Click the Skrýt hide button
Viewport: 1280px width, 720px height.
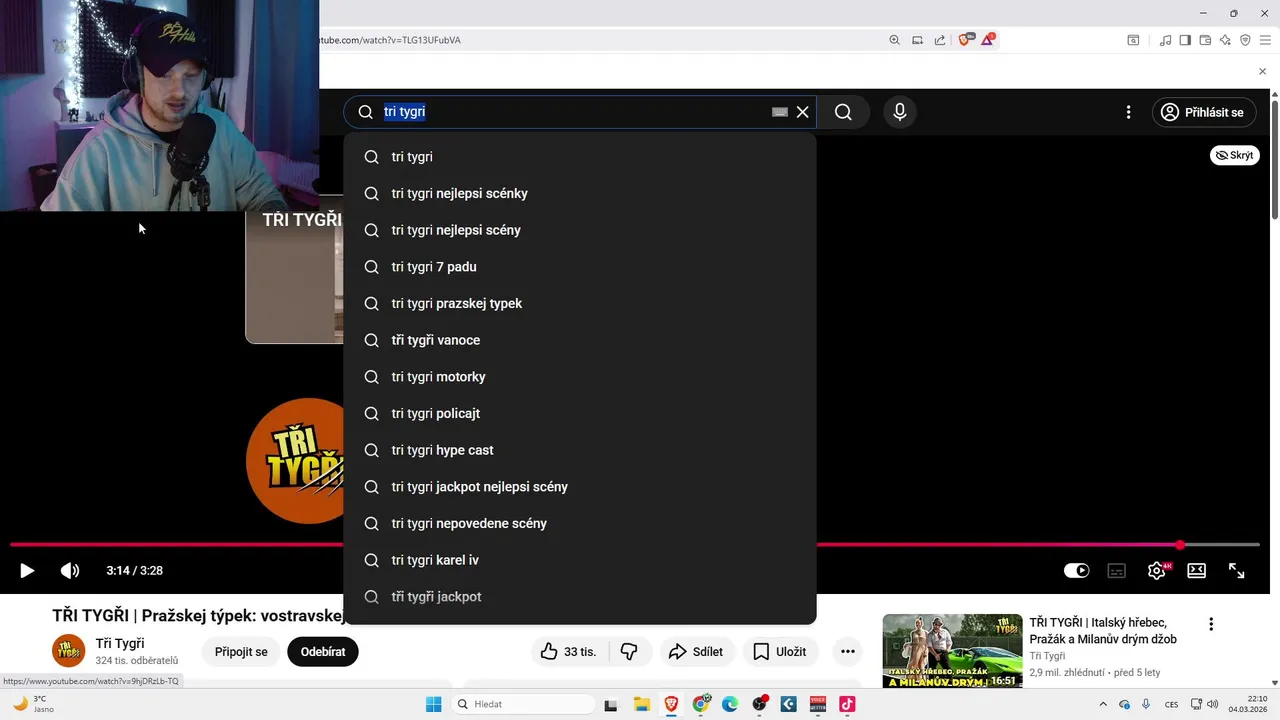pos(1235,155)
